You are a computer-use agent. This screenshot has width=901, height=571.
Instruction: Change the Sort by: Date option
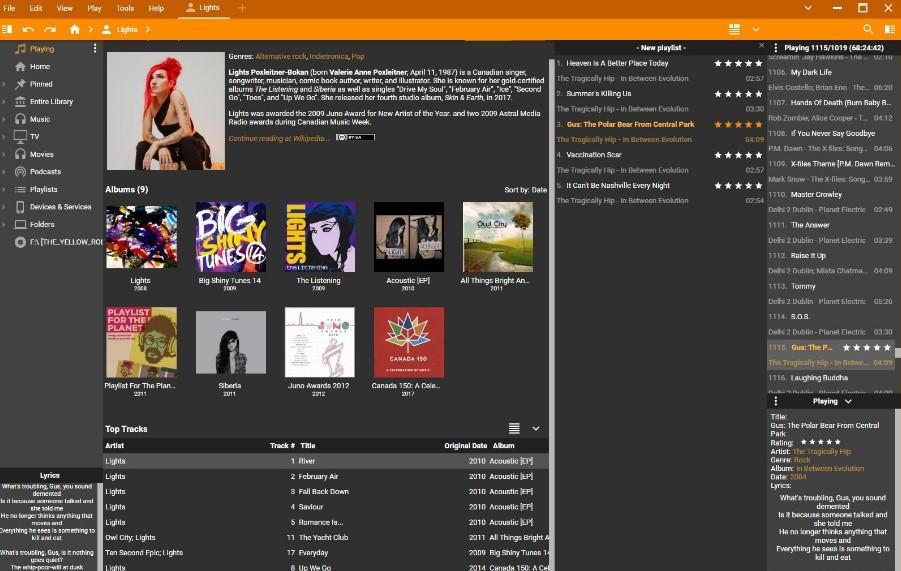click(525, 190)
